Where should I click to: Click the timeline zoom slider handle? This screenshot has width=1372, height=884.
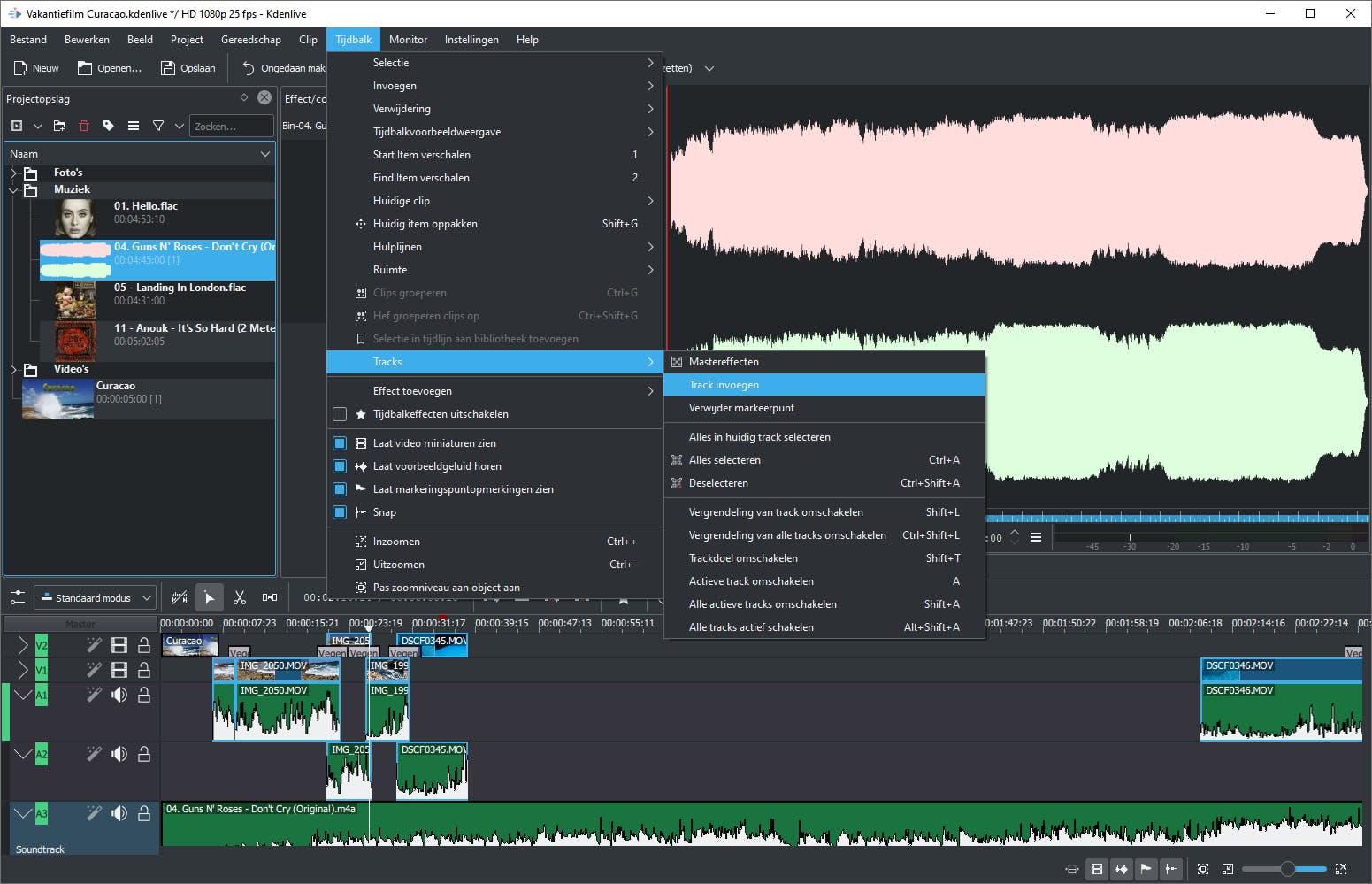1288,869
